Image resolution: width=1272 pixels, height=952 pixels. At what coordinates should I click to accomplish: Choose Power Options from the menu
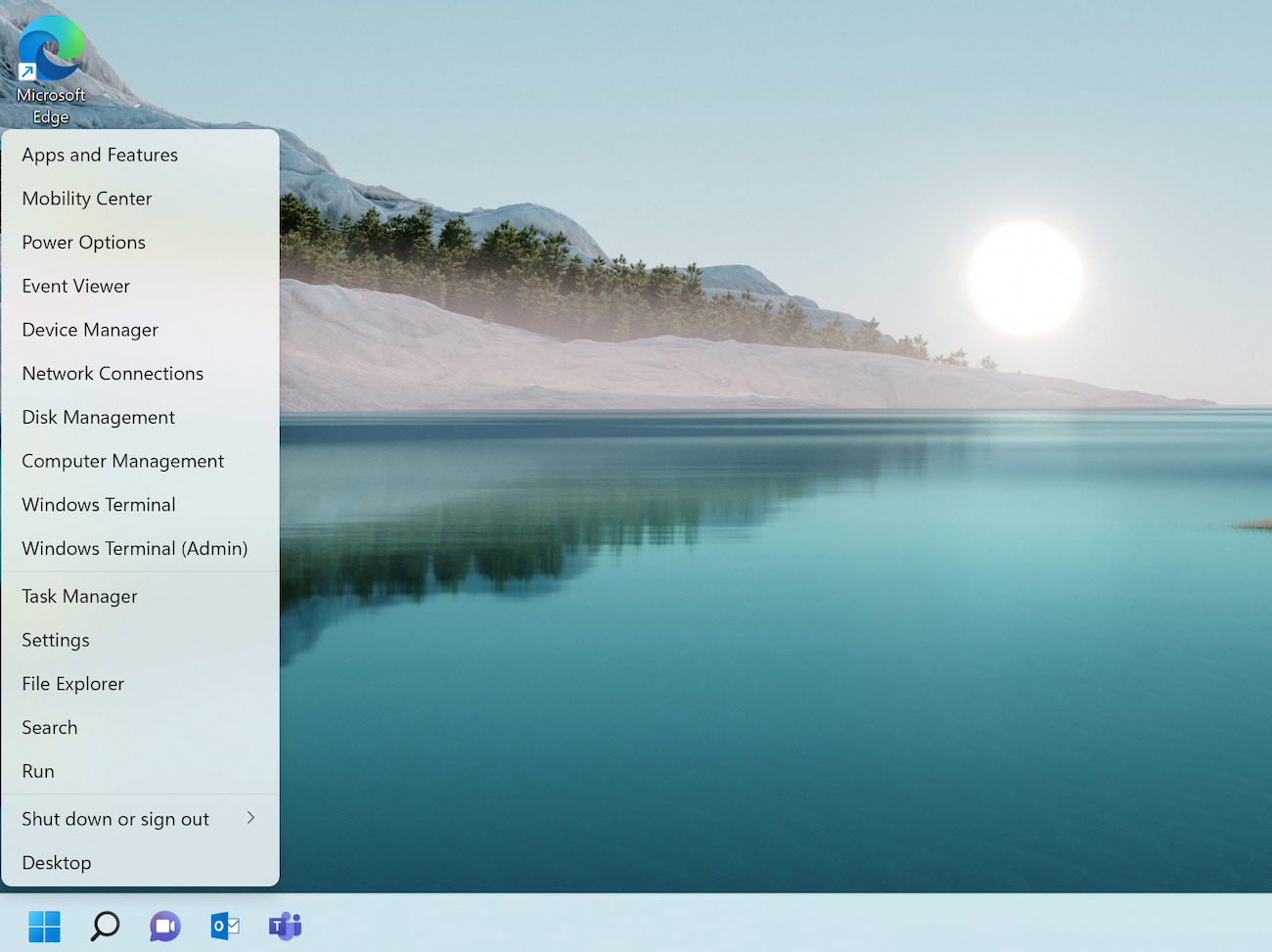(x=84, y=243)
